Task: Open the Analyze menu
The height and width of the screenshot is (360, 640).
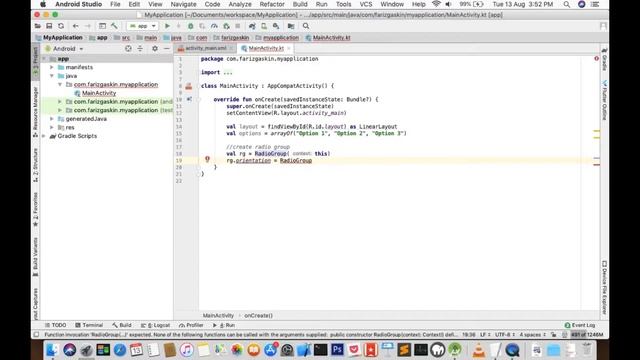Action: [x=240, y=4]
